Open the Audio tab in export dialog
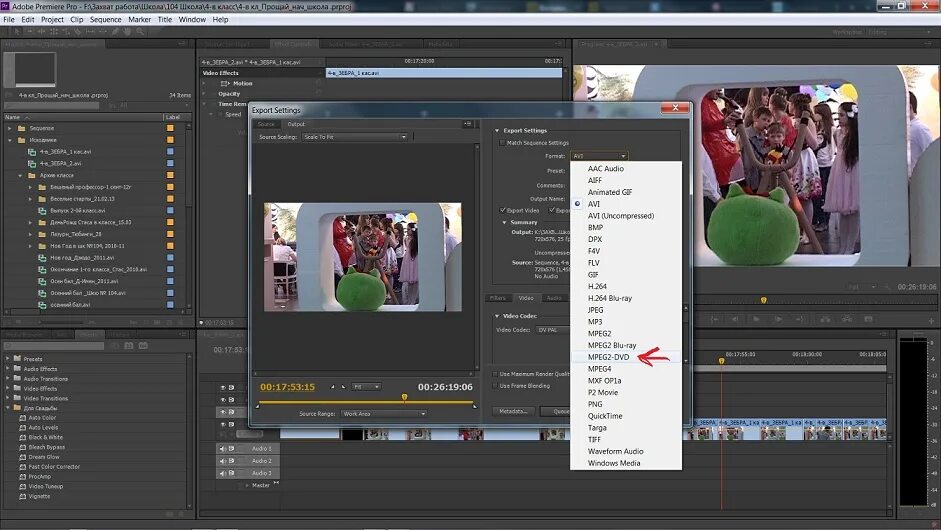 [554, 298]
